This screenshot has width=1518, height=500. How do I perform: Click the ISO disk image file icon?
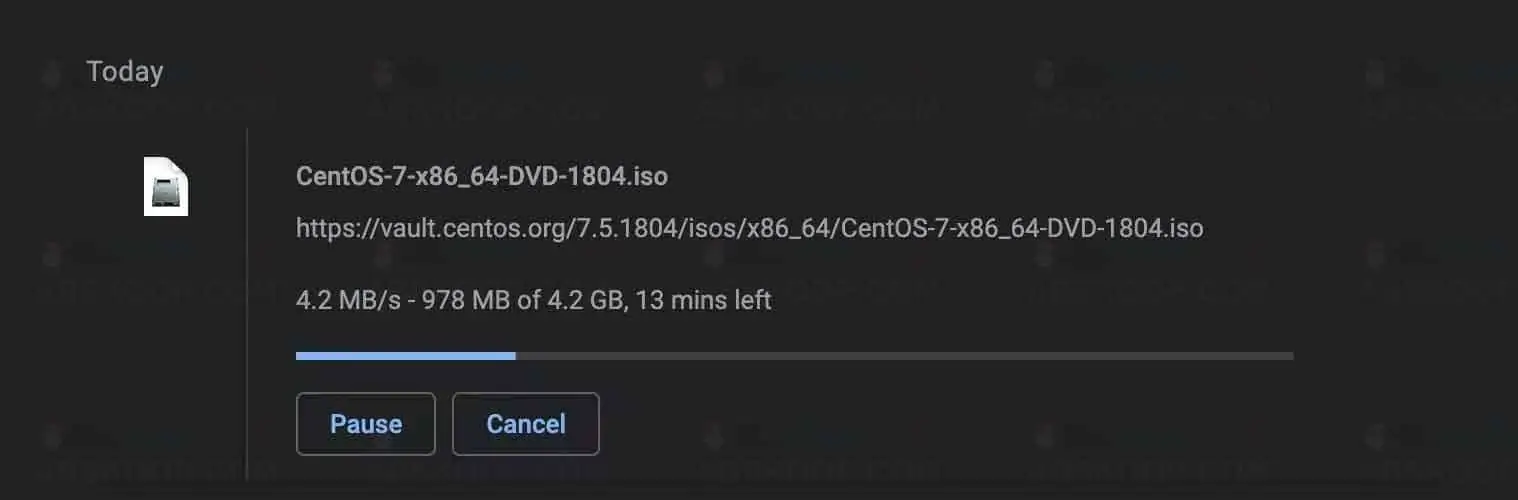coord(166,187)
